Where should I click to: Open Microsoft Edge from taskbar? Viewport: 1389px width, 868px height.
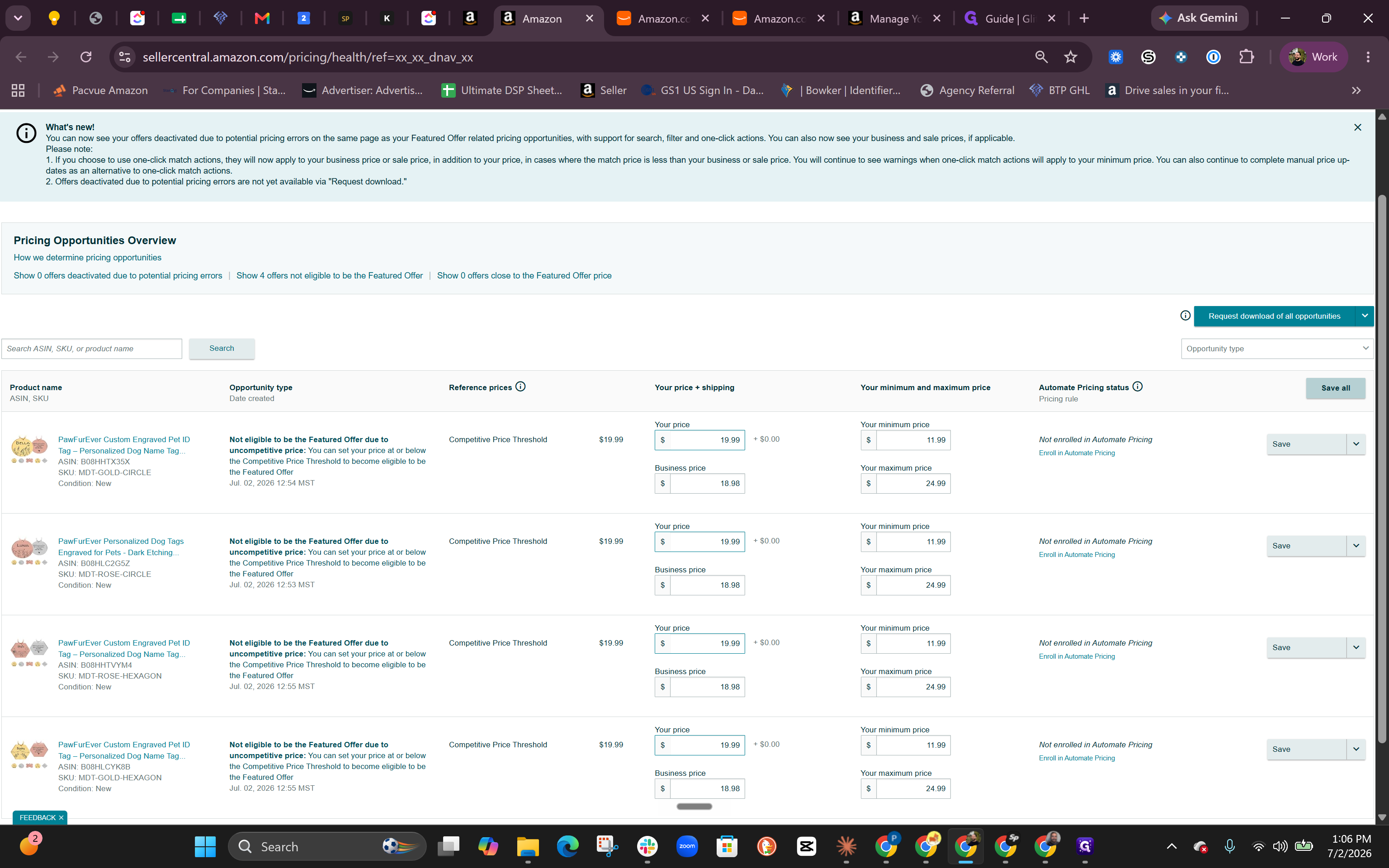pos(567,846)
